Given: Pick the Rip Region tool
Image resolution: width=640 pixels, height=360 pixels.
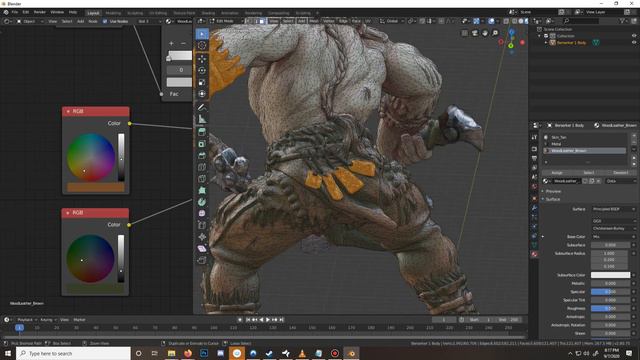Looking at the screenshot, I should [202, 260].
